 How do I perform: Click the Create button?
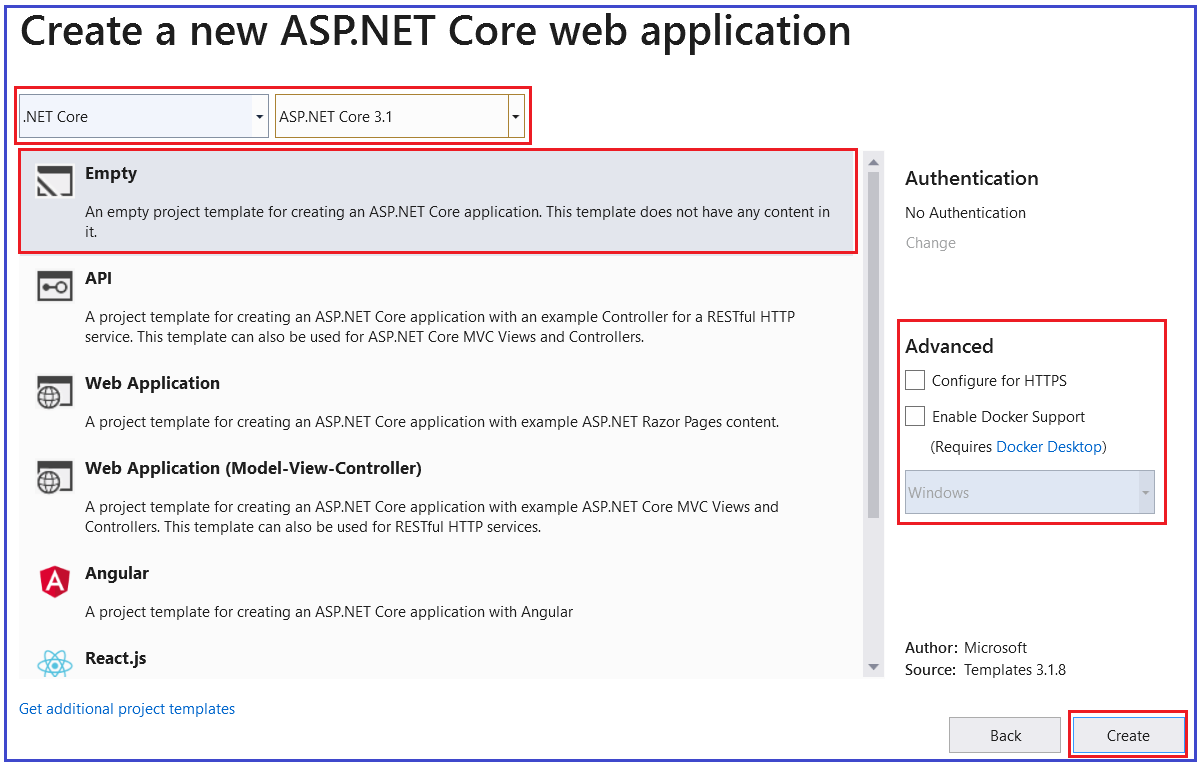pos(1128,735)
